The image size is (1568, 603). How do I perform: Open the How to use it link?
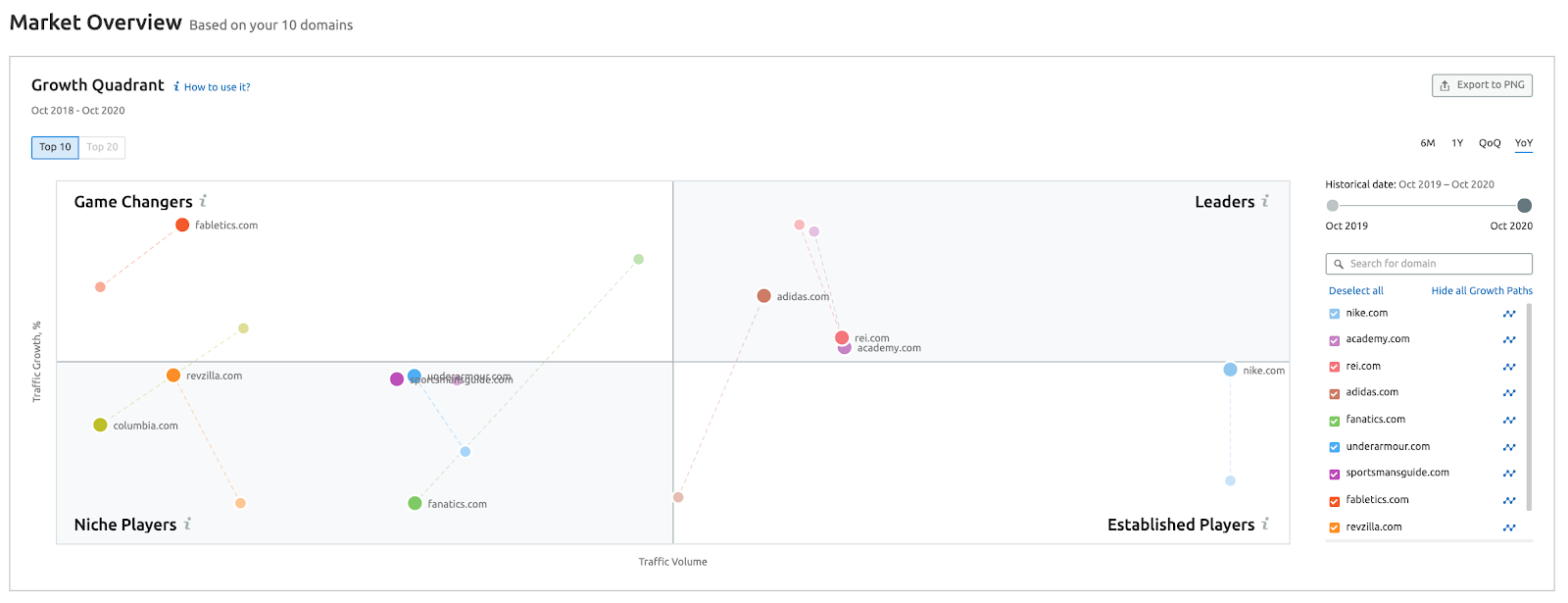217,87
